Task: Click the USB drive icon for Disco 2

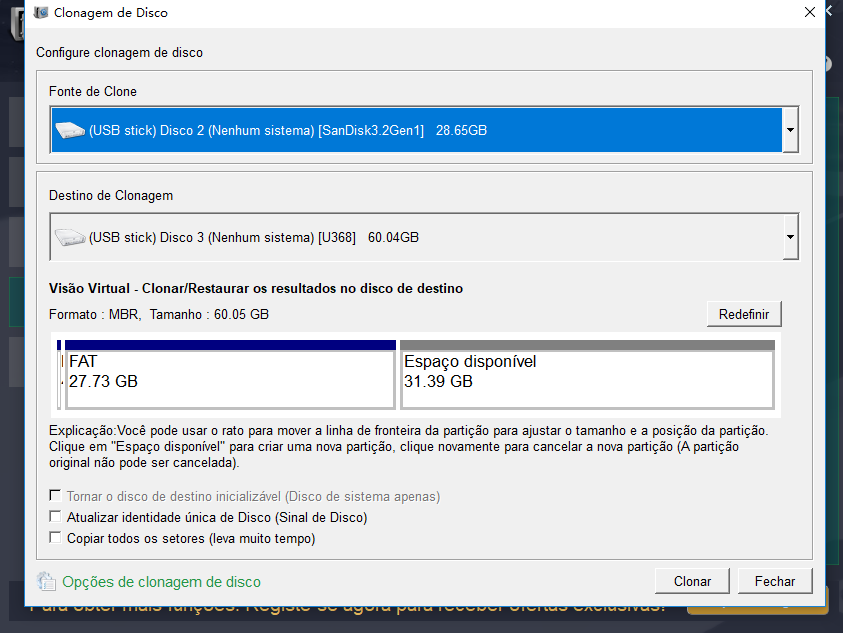Action: pyautogui.click(x=70, y=130)
